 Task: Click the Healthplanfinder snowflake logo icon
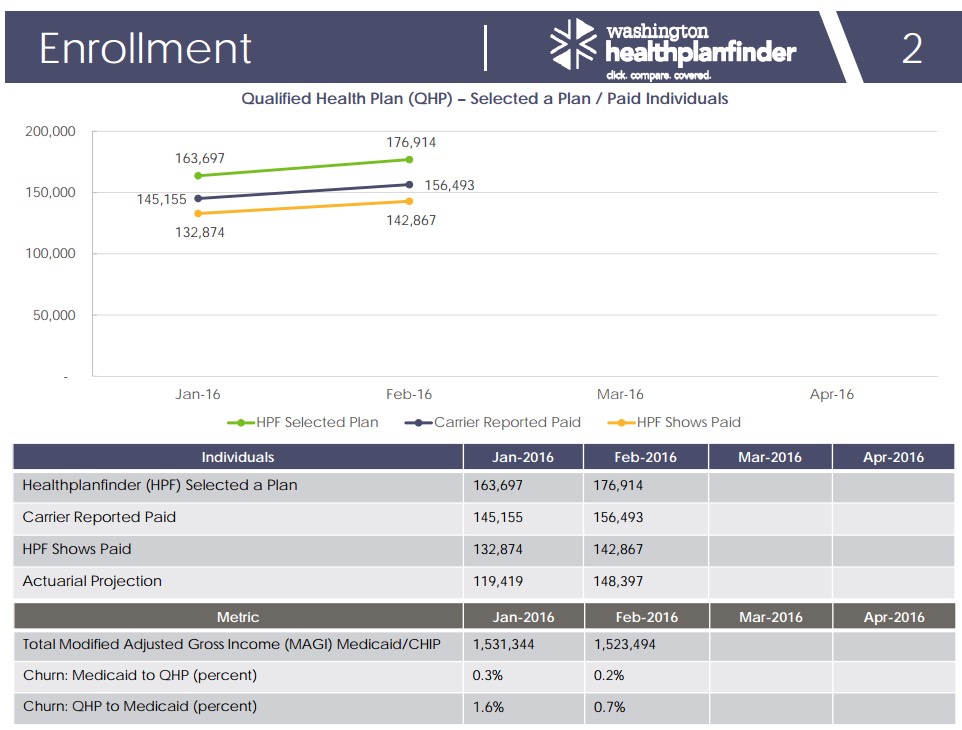[575, 47]
